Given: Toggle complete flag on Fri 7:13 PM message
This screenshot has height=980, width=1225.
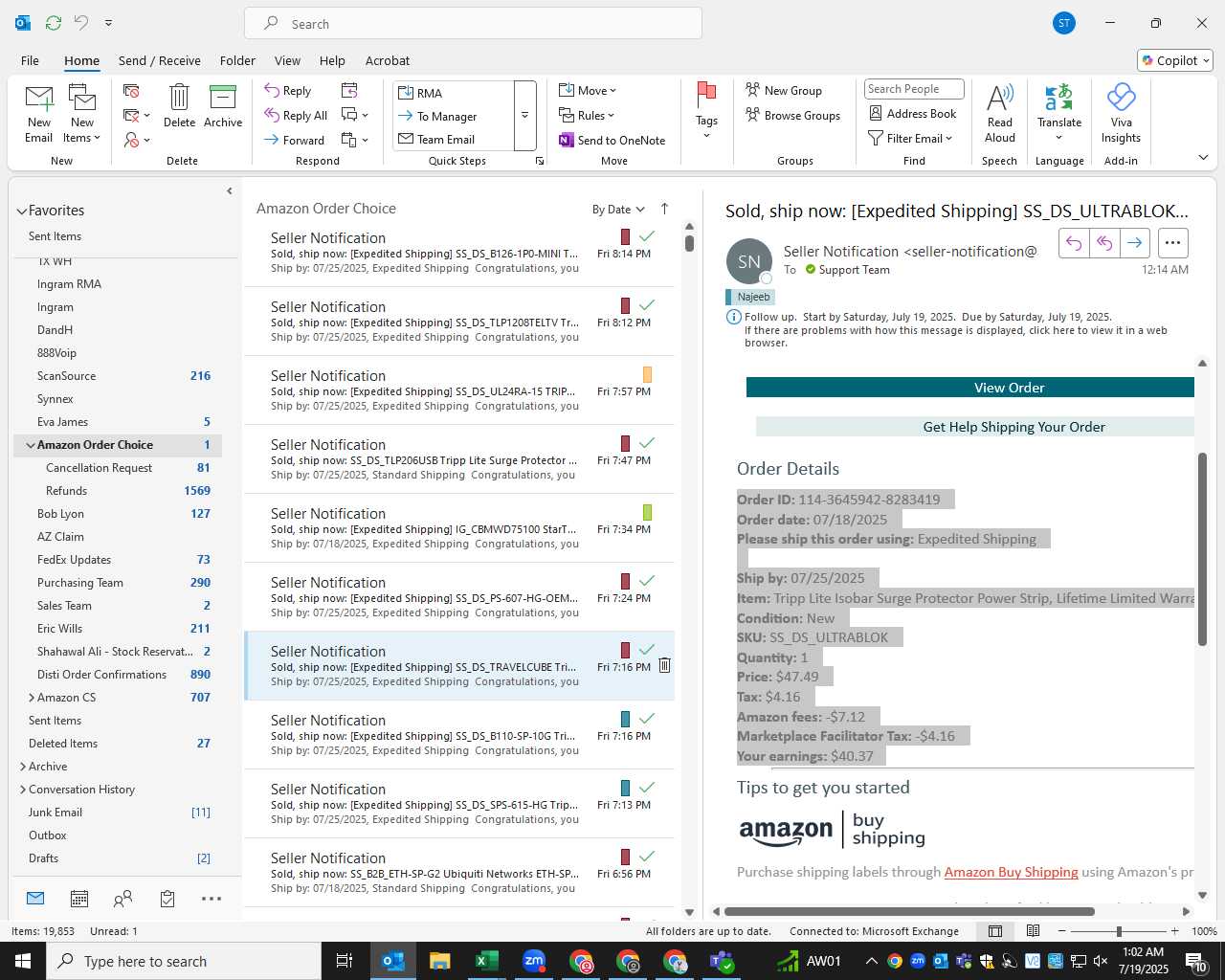Looking at the screenshot, I should (x=647, y=788).
